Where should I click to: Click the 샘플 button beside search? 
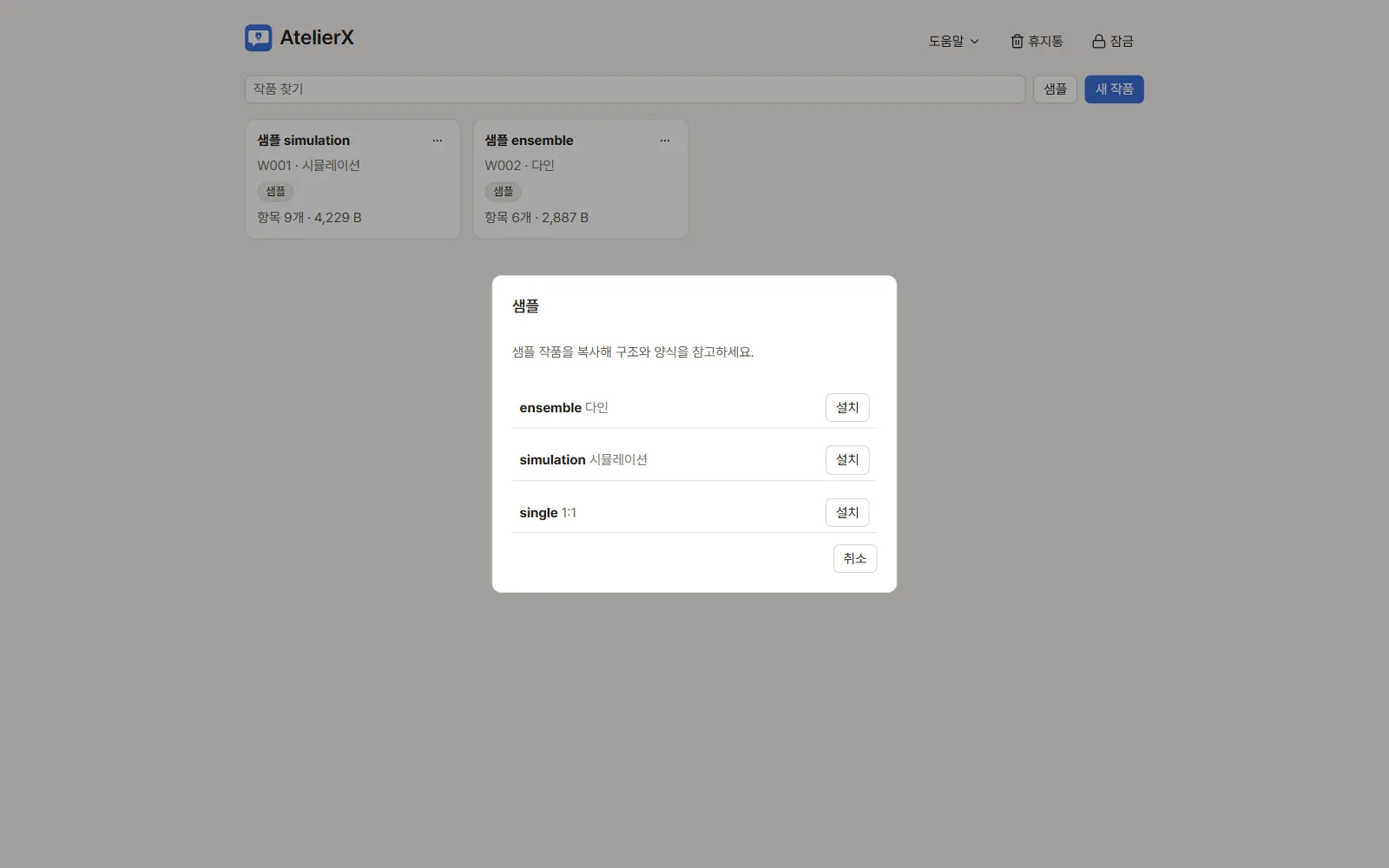click(x=1055, y=89)
